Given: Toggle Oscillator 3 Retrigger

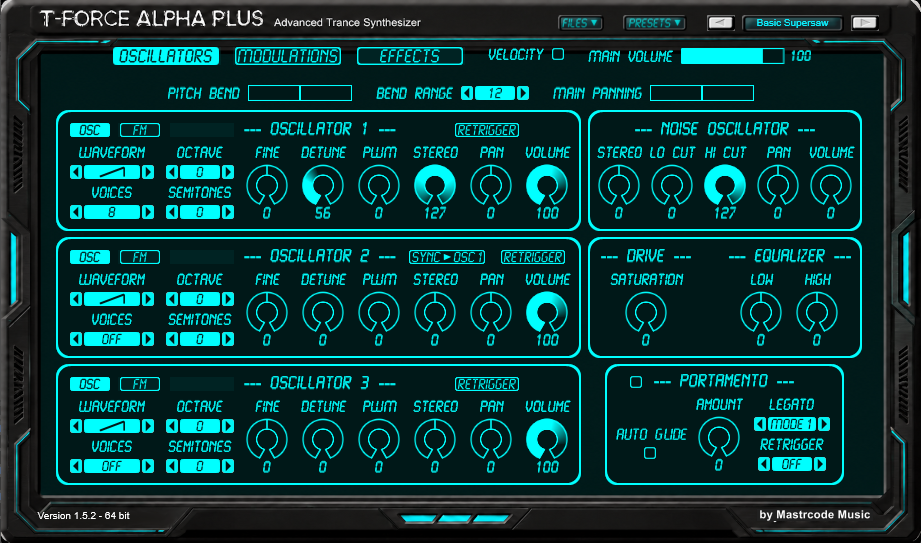Looking at the screenshot, I should pyautogui.click(x=487, y=384).
